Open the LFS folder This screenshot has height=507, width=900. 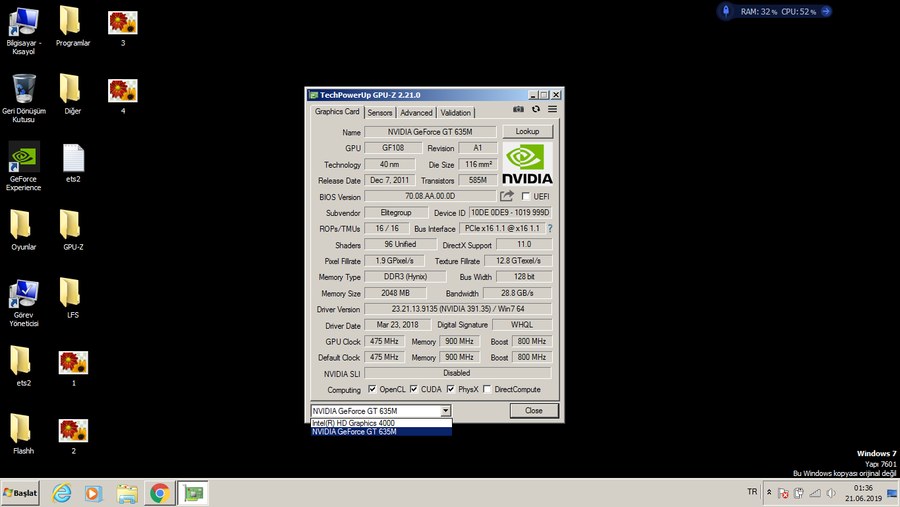click(x=72, y=298)
